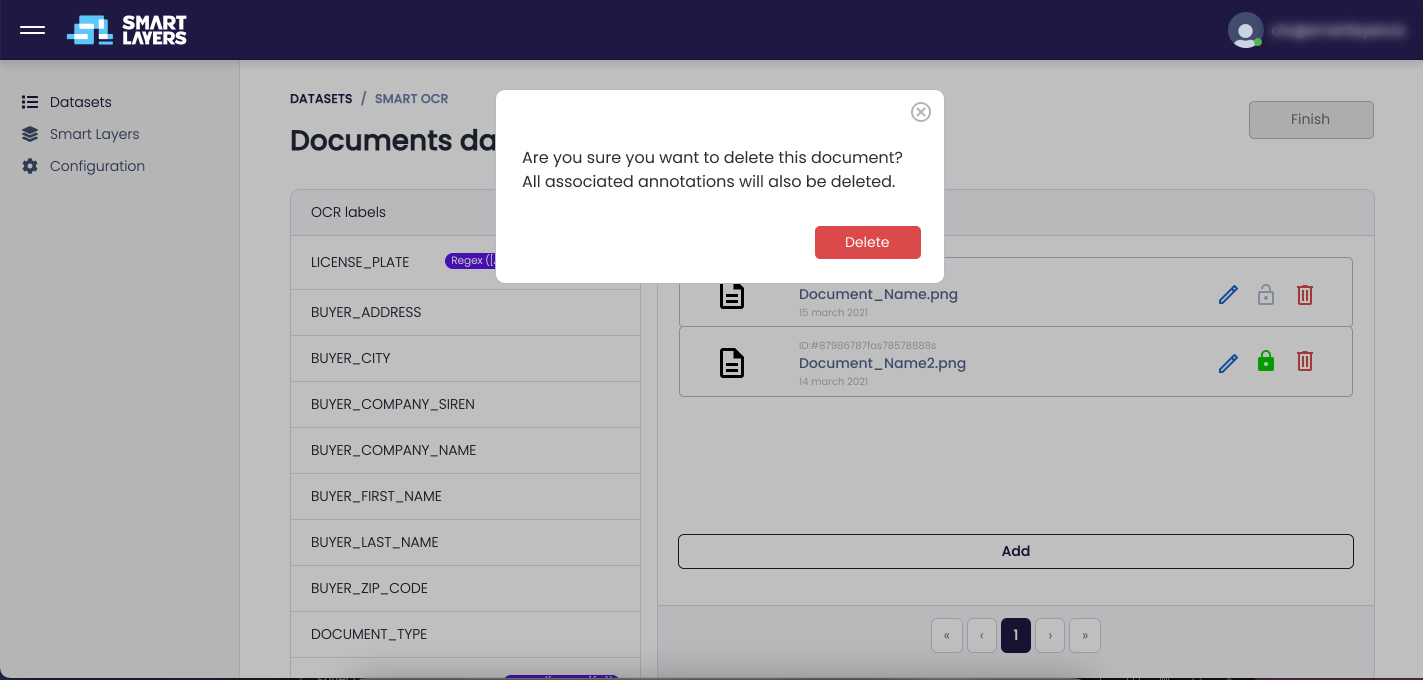Toggle the green lock on Document_Name2.png

pyautogui.click(x=1266, y=362)
